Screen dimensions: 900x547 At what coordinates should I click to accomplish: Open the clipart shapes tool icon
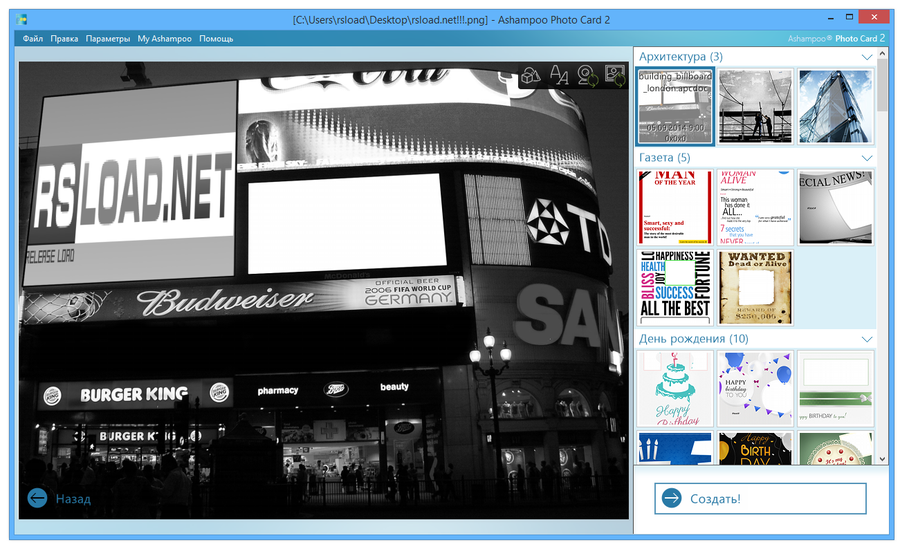[531, 75]
